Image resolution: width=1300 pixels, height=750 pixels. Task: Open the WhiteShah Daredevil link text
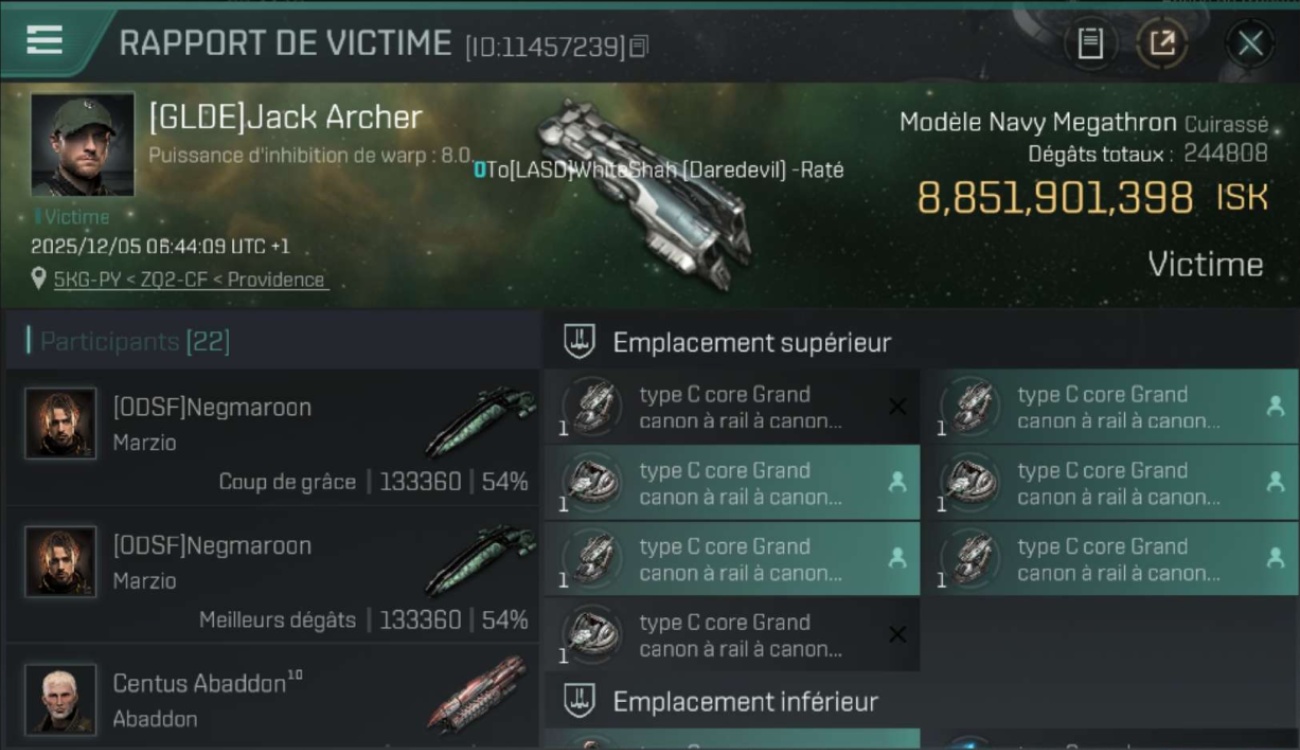(660, 170)
